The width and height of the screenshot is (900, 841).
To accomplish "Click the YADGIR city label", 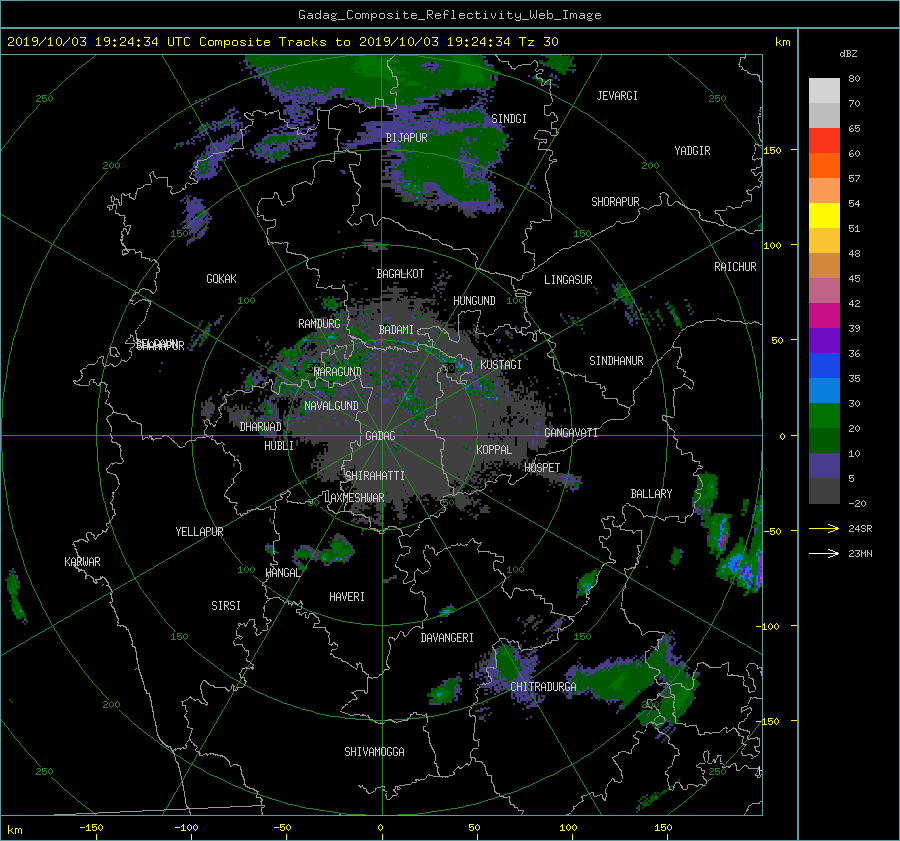I will 692,151.
